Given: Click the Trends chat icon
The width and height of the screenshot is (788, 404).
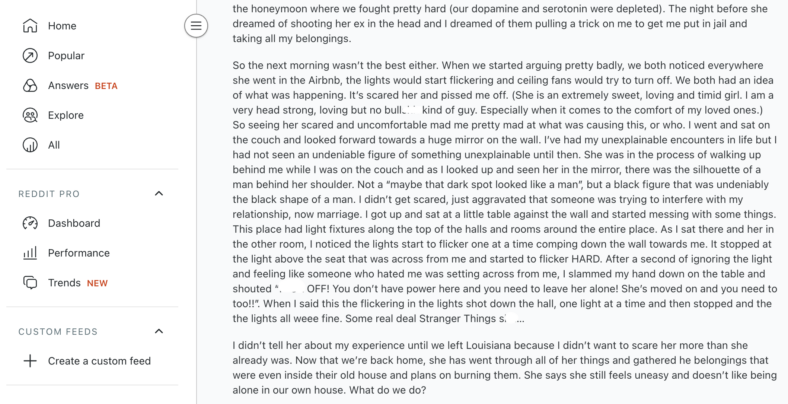Looking at the screenshot, I should [30, 283].
